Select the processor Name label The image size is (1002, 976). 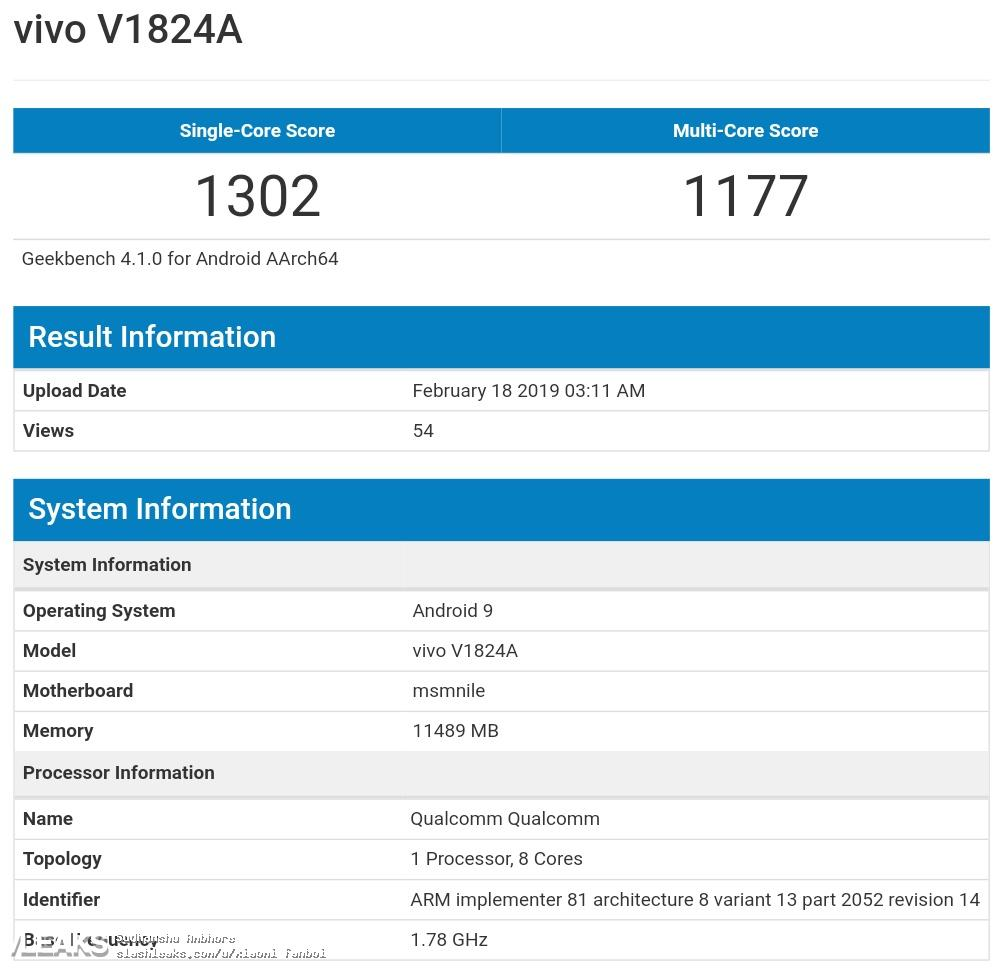48,819
